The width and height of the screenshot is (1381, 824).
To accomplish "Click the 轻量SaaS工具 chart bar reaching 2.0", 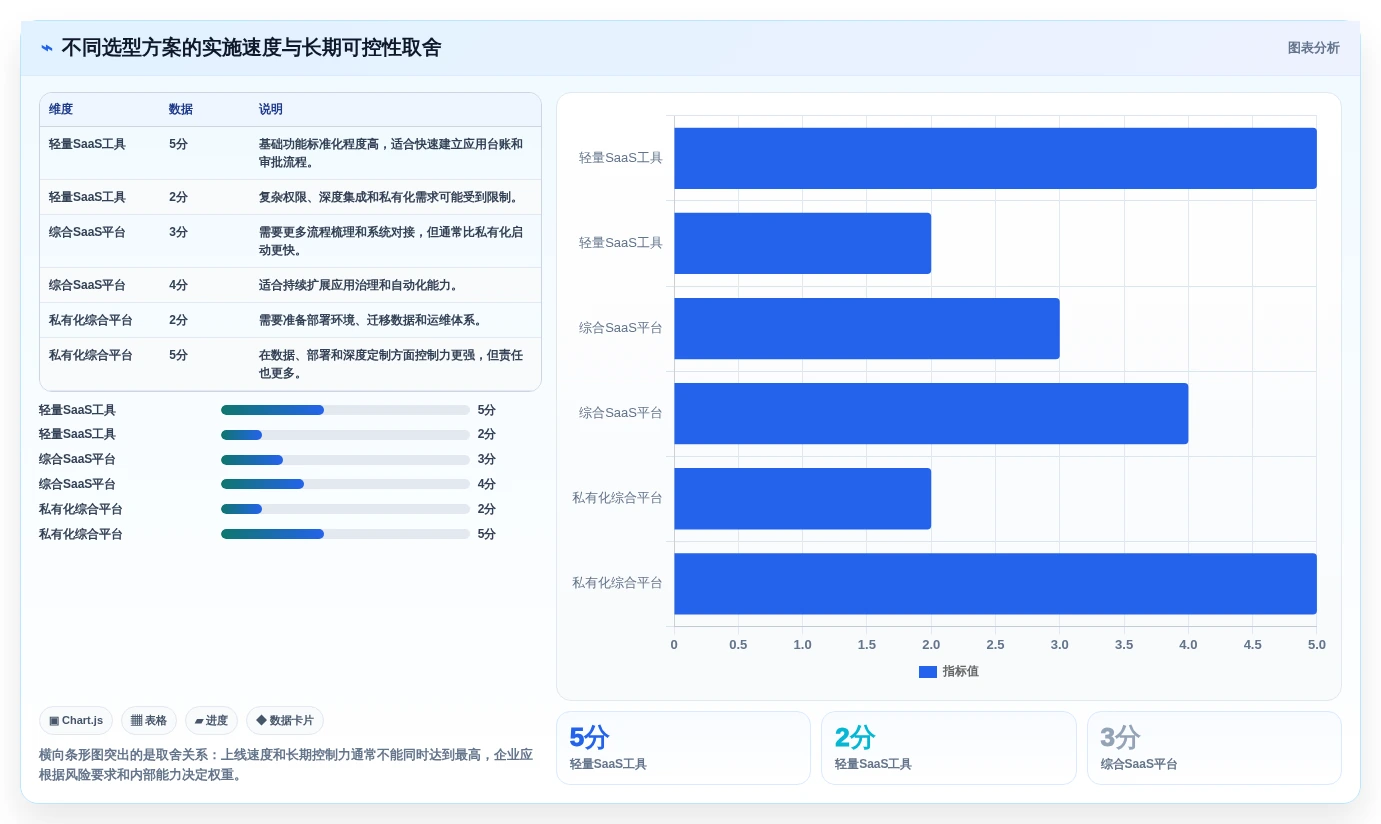I will [802, 243].
